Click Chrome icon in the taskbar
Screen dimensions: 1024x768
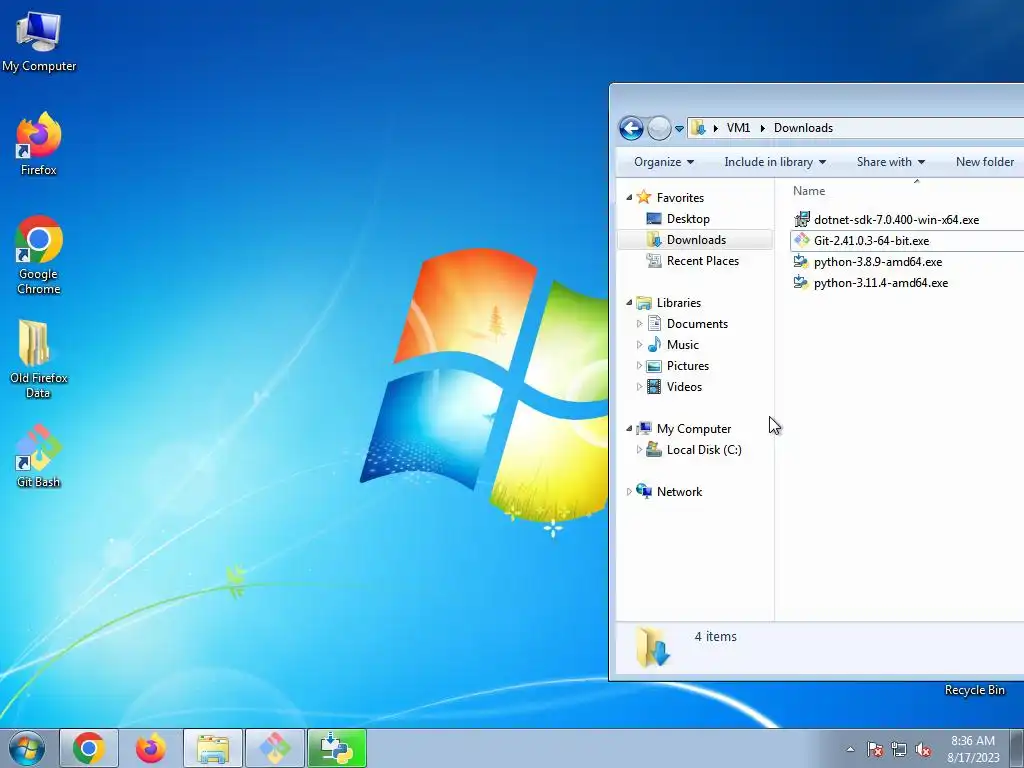click(x=89, y=748)
